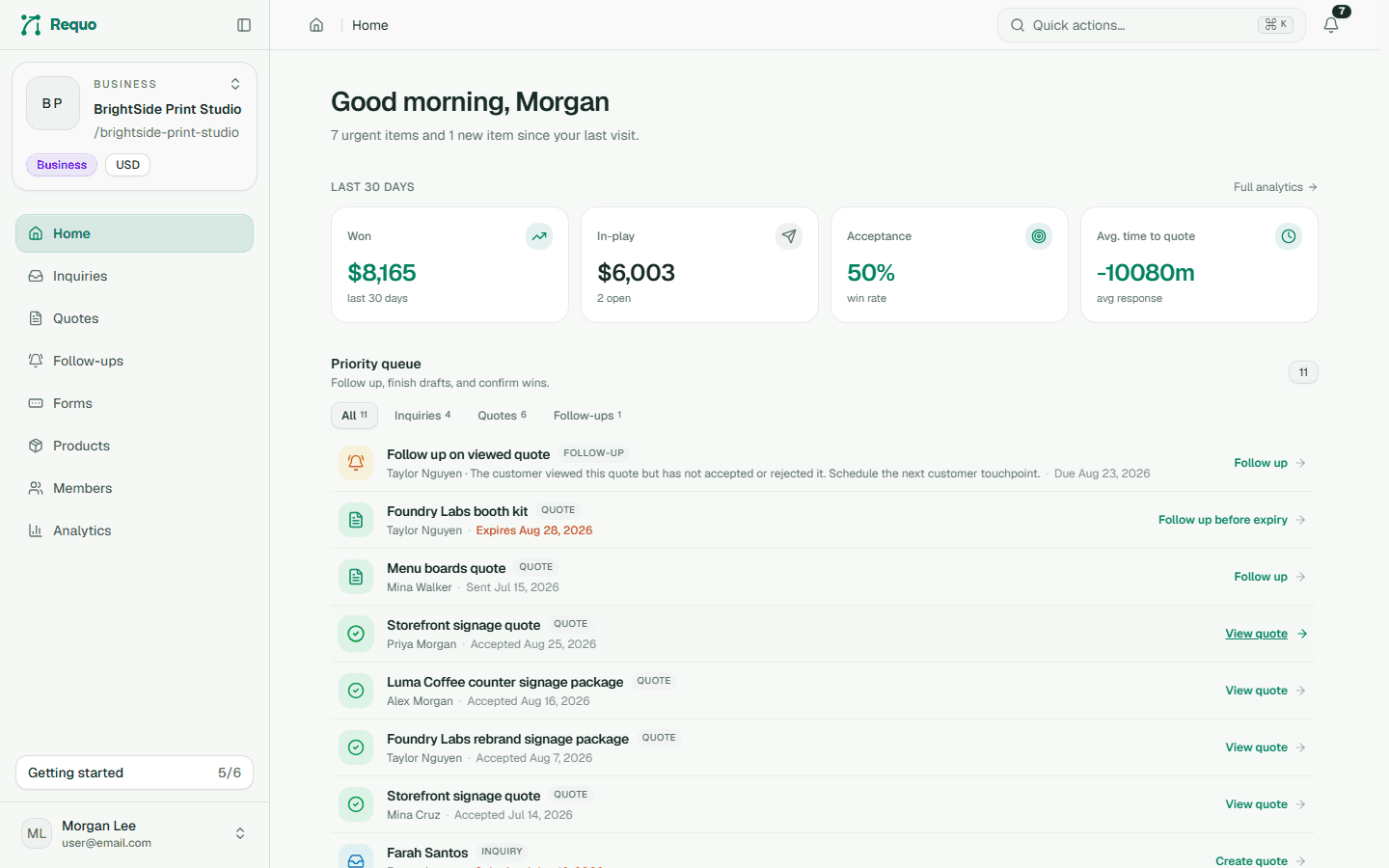This screenshot has height=868, width=1389.
Task: Select the Forms sidebar item
Action: [x=134, y=403]
